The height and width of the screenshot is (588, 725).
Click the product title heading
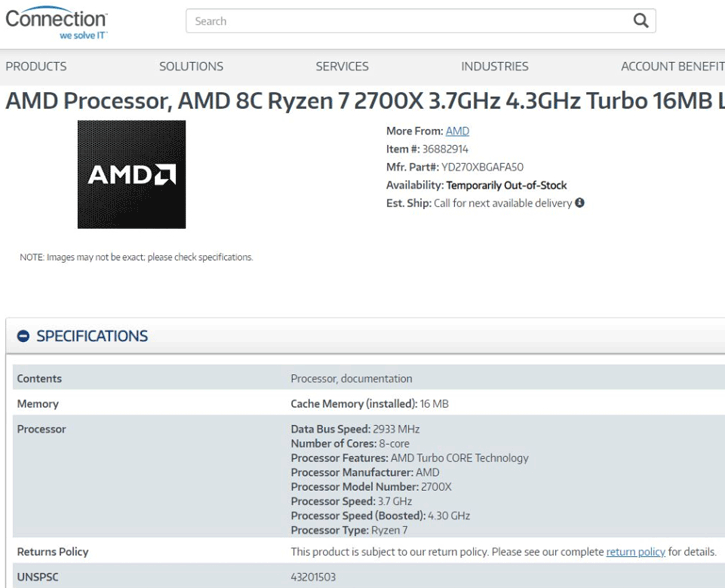coord(365,101)
